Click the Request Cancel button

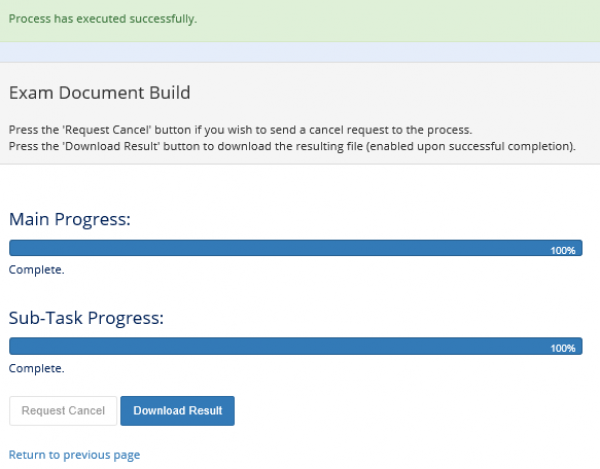point(63,410)
